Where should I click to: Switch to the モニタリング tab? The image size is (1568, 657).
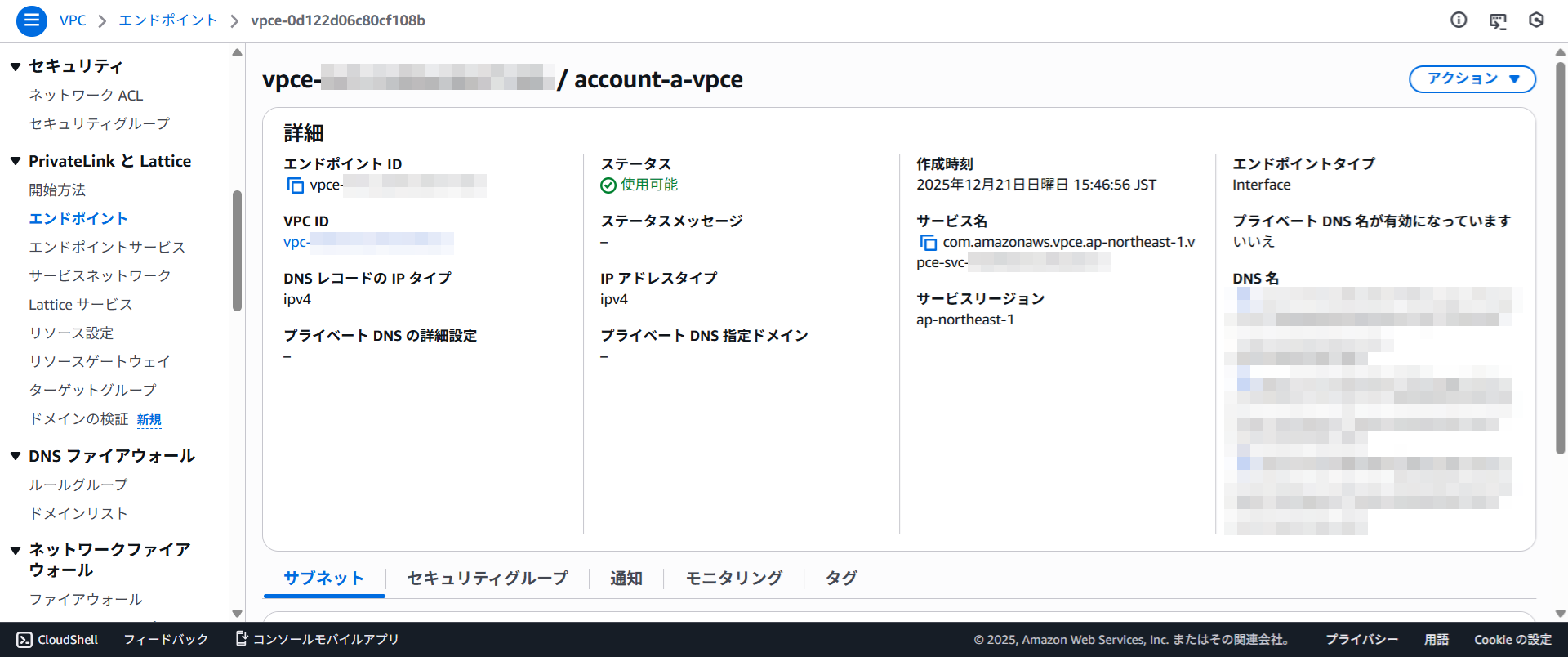pos(733,579)
